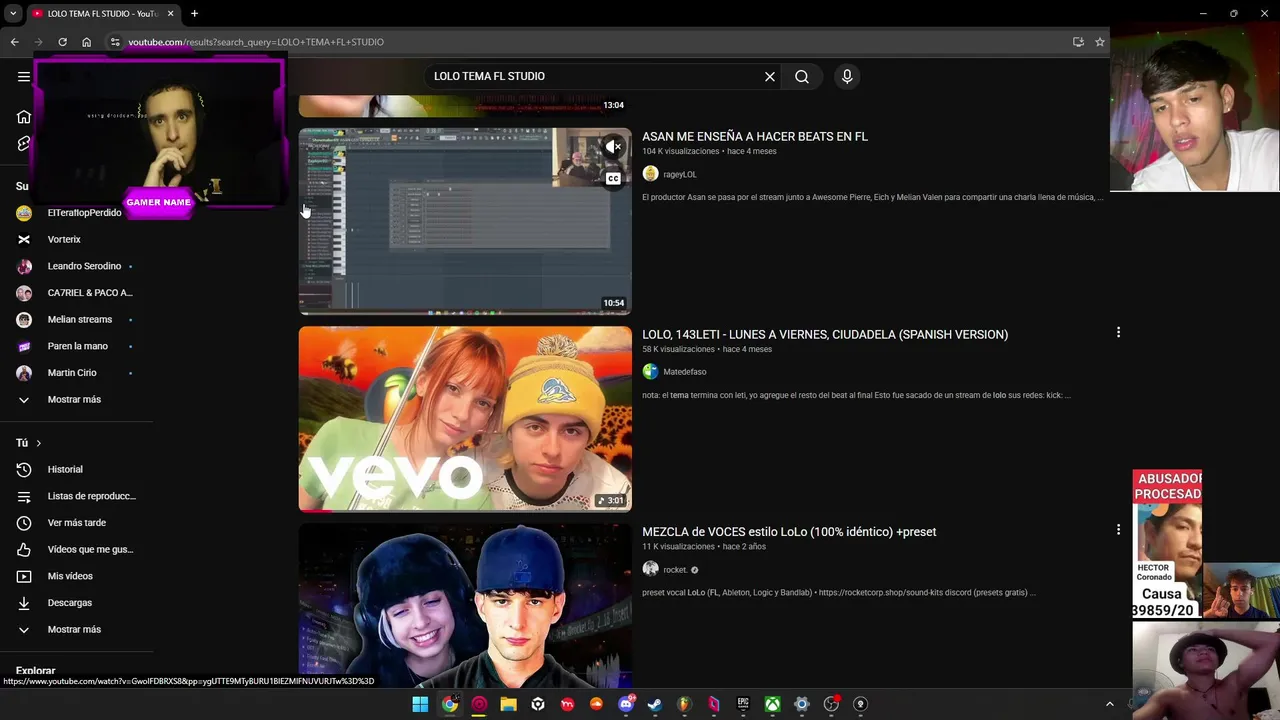The height and width of the screenshot is (720, 1280).
Task: Open Discord from the taskbar
Action: (x=626, y=704)
